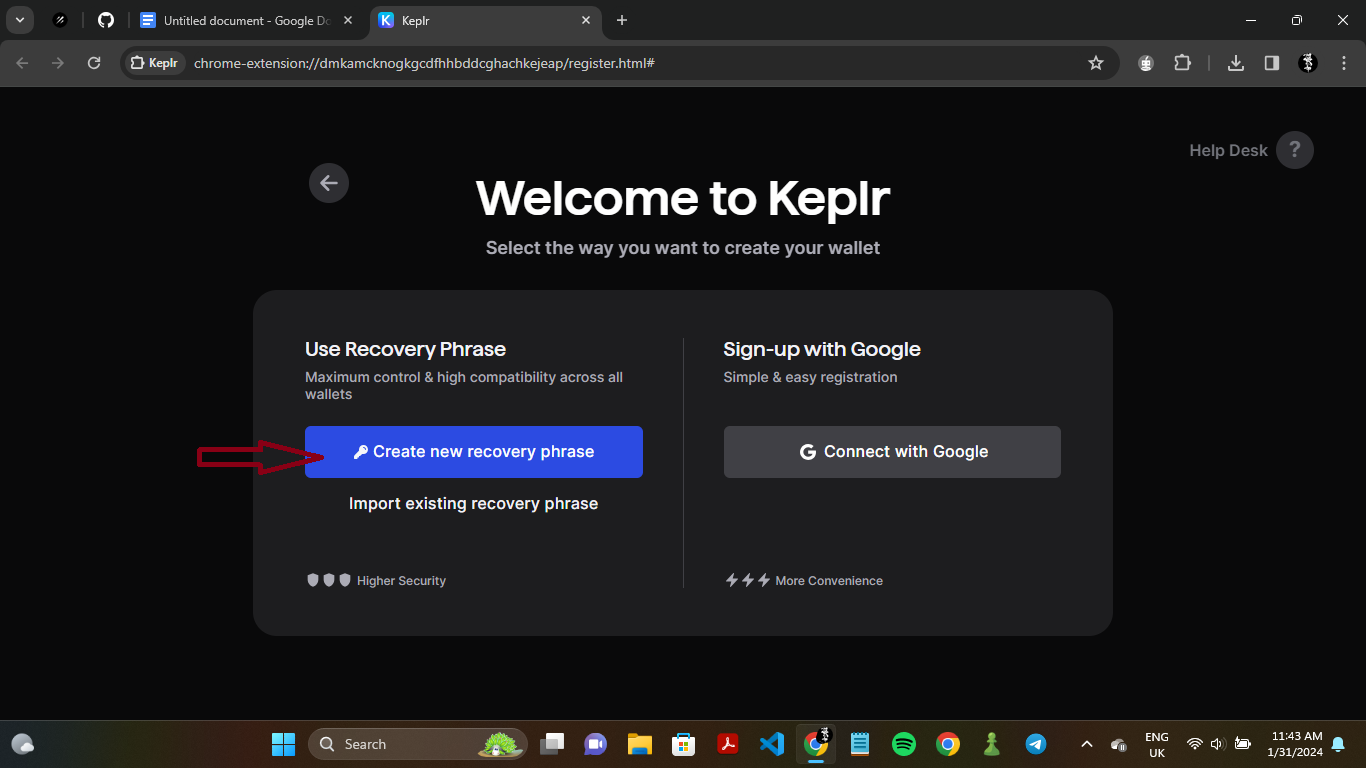This screenshot has height=768, width=1366.
Task: Open the chess pawn app on taskbar
Action: 991,744
